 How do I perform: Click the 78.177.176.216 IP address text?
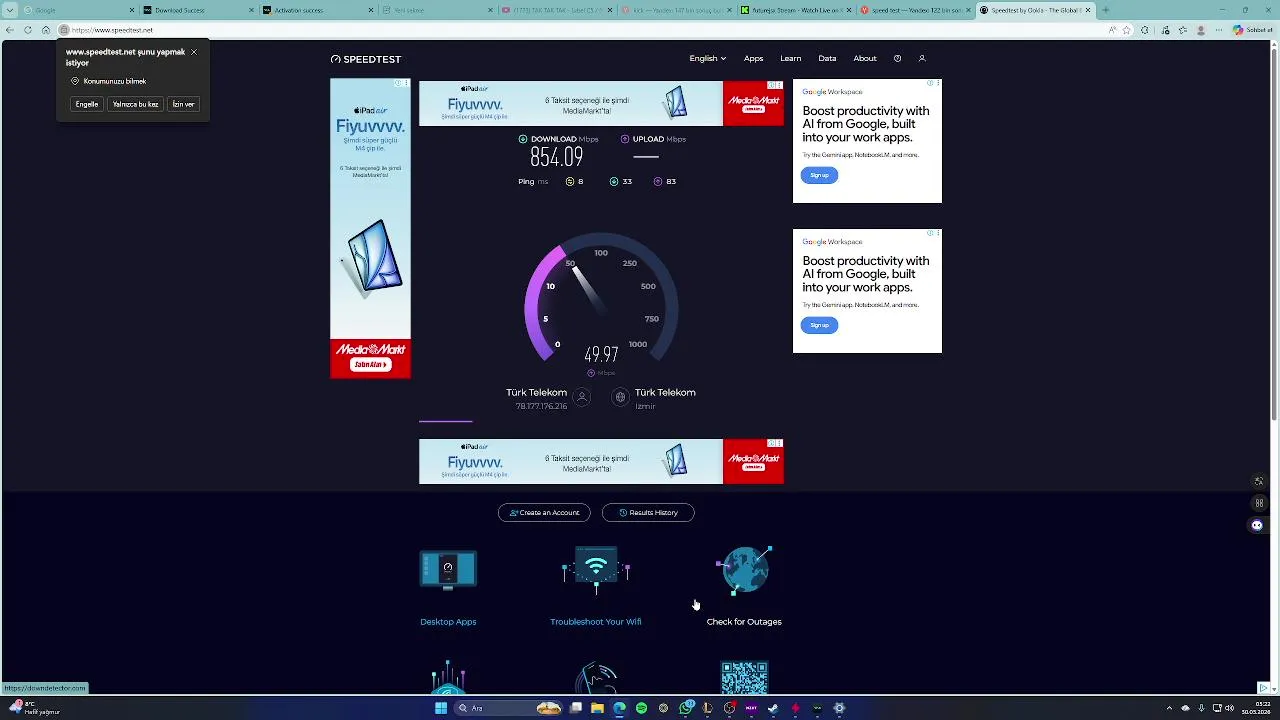541,407
